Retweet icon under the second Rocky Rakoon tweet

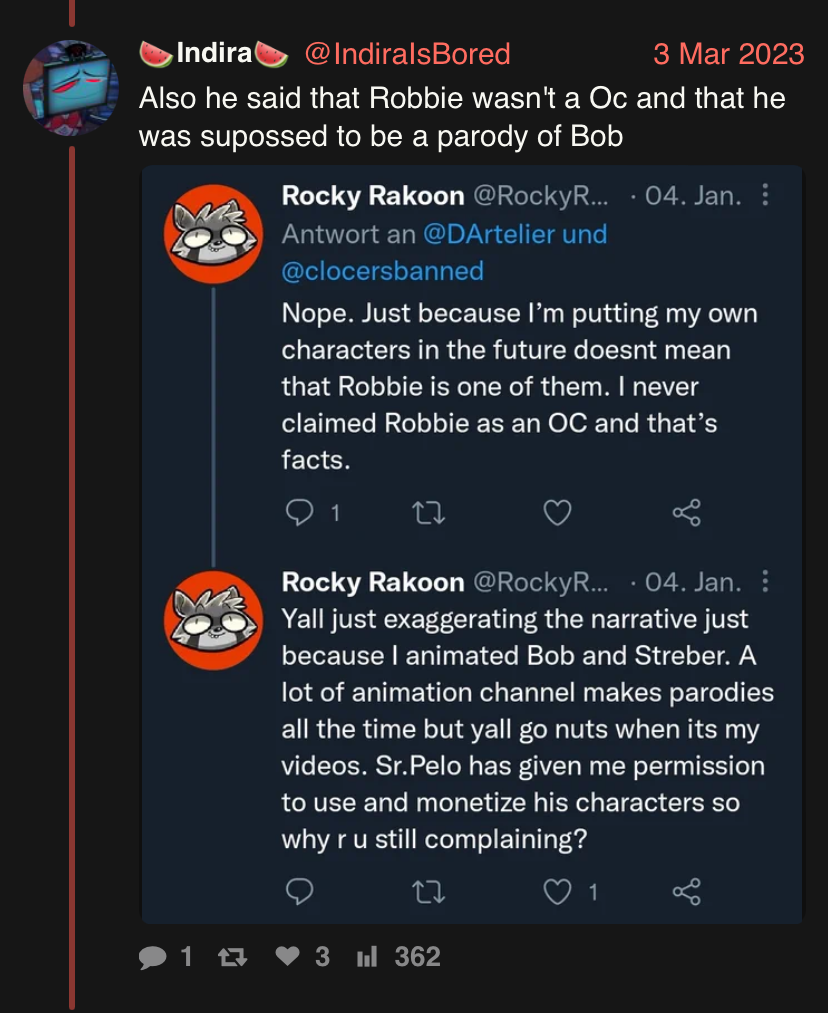tap(427, 891)
